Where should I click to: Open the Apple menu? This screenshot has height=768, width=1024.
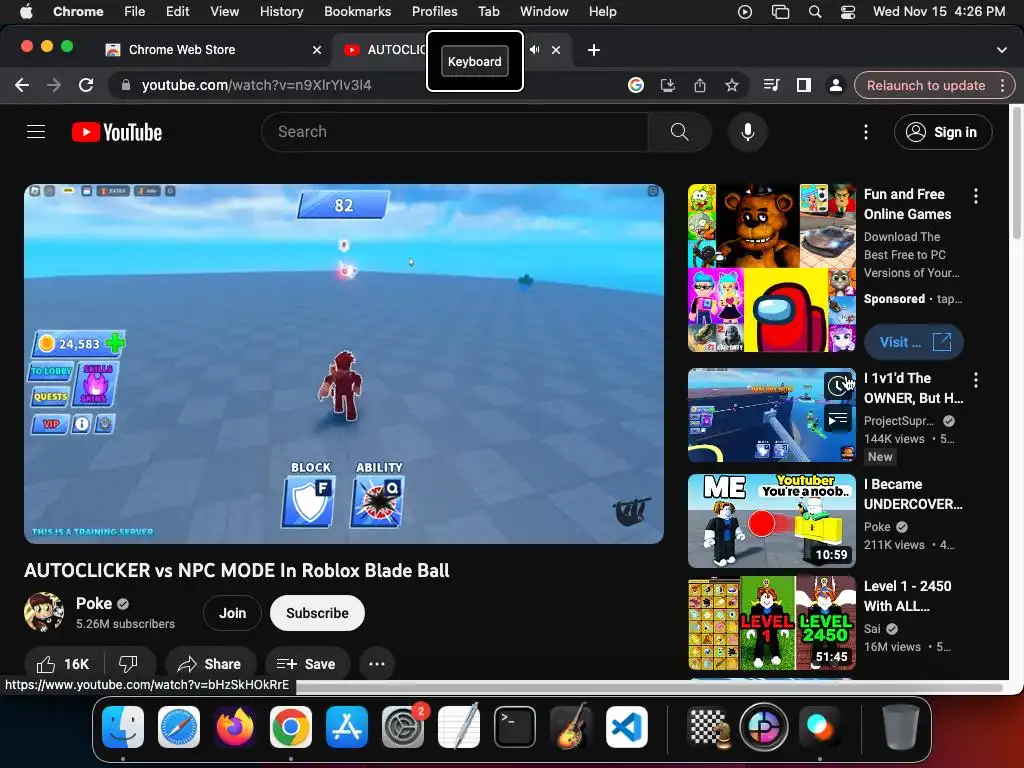click(26, 12)
